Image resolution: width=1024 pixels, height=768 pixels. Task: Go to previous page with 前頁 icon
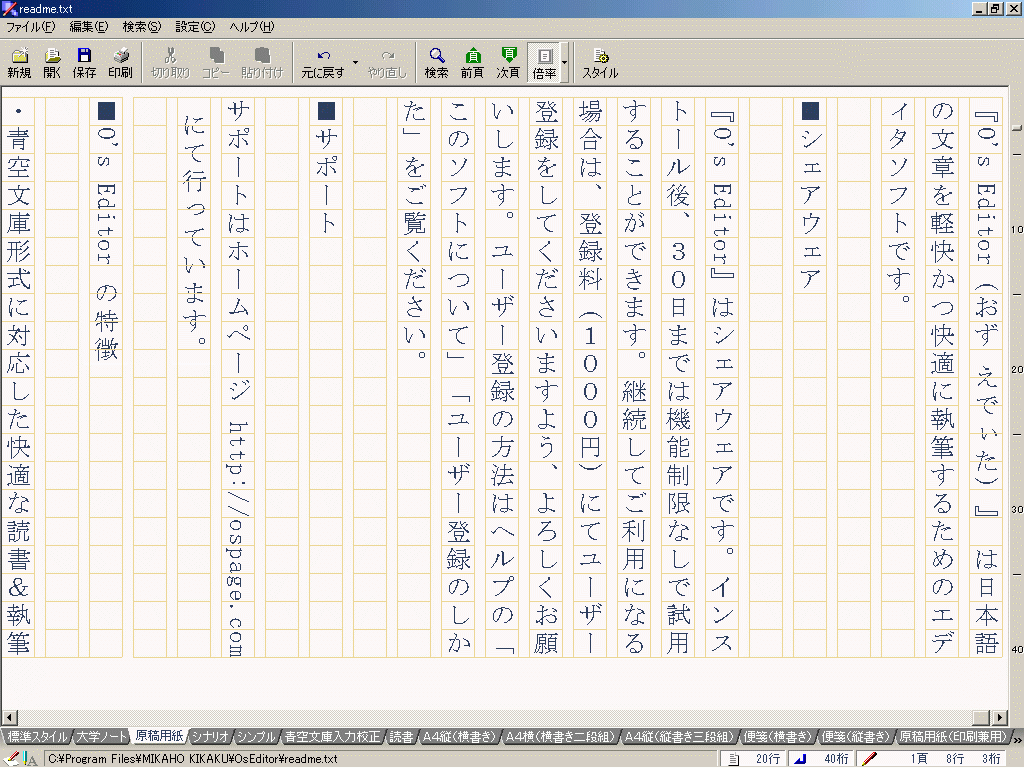[472, 62]
